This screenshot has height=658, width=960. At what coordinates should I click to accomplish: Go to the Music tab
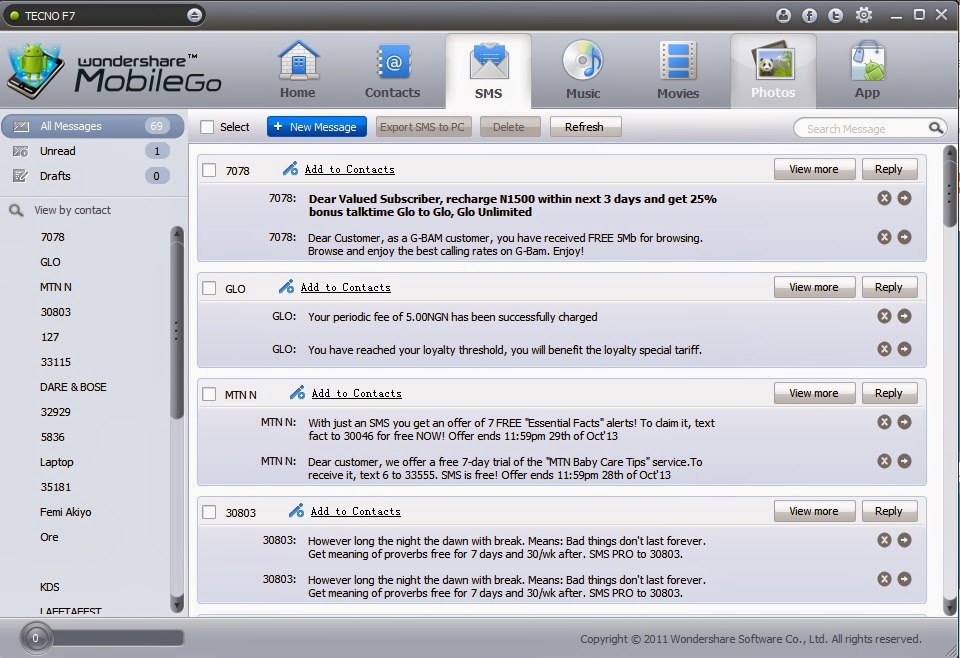583,70
